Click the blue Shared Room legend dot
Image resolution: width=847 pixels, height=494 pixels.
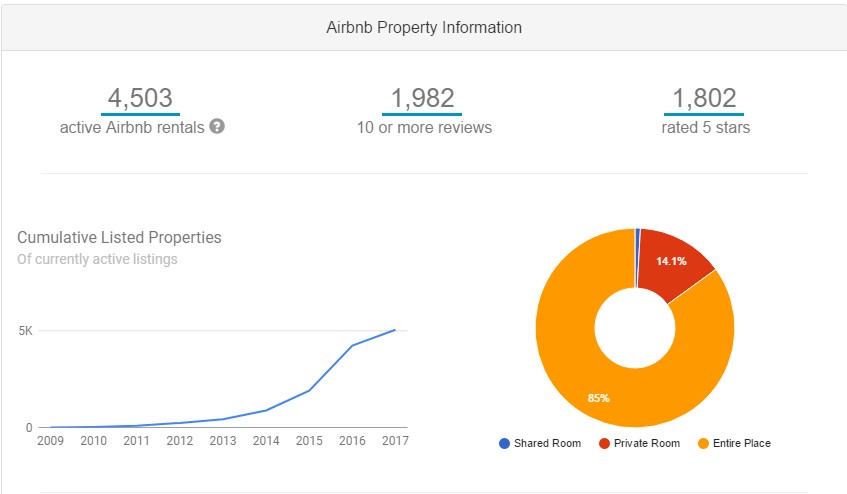tap(505, 444)
